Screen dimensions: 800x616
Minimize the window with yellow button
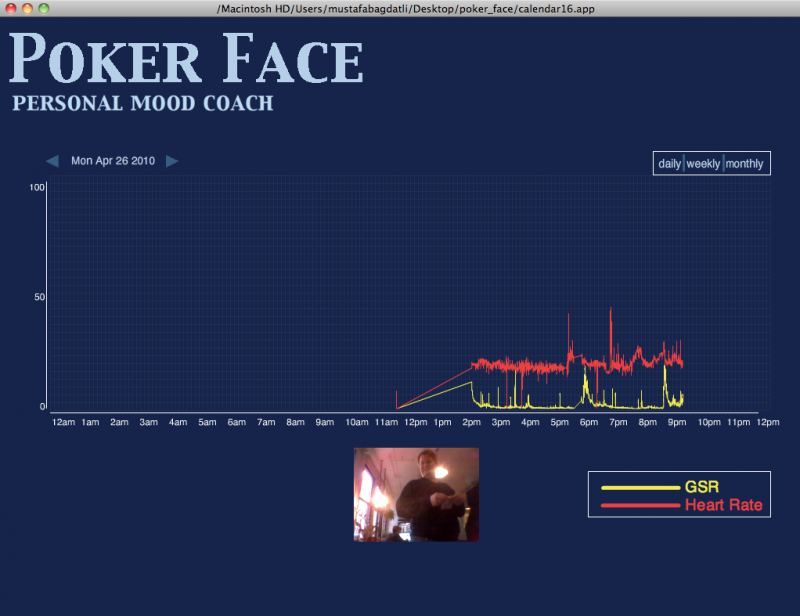27,8
